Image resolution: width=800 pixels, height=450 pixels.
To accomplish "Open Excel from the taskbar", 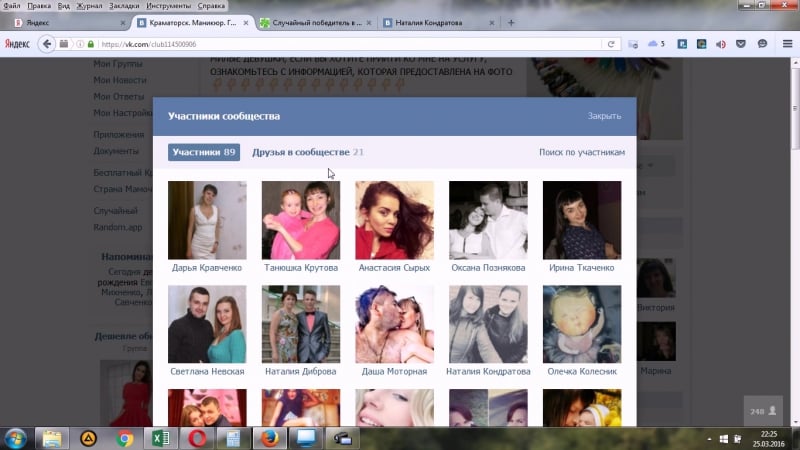I will pyautogui.click(x=160, y=437).
